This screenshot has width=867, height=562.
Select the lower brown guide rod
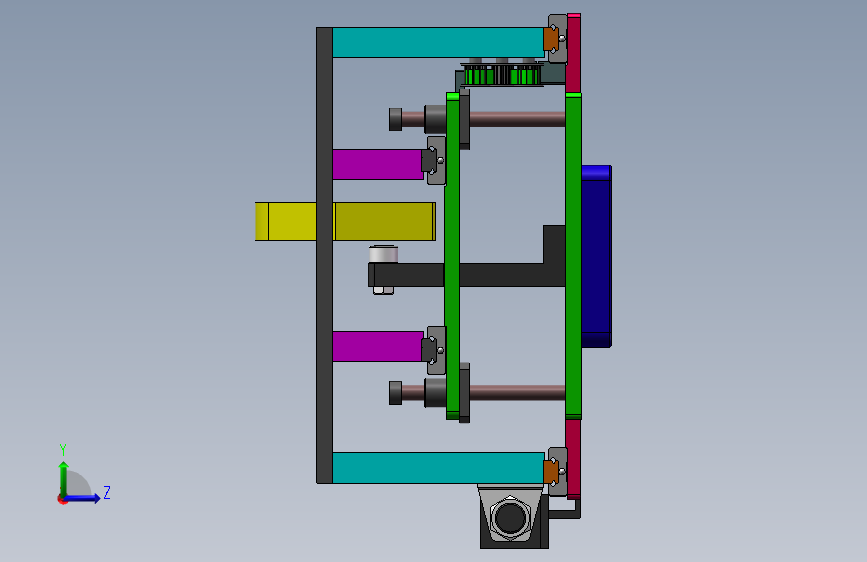517,393
